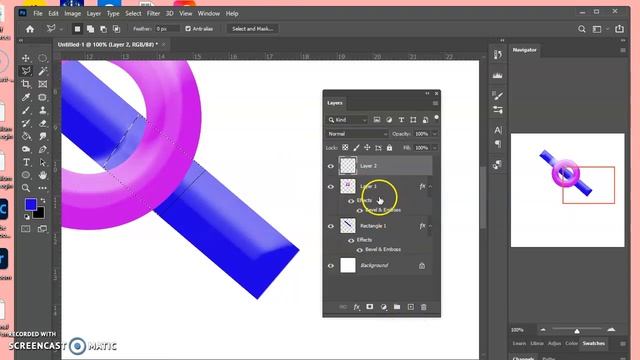Select the Eraser tool
This screenshot has width=640, height=360.
(42, 123)
